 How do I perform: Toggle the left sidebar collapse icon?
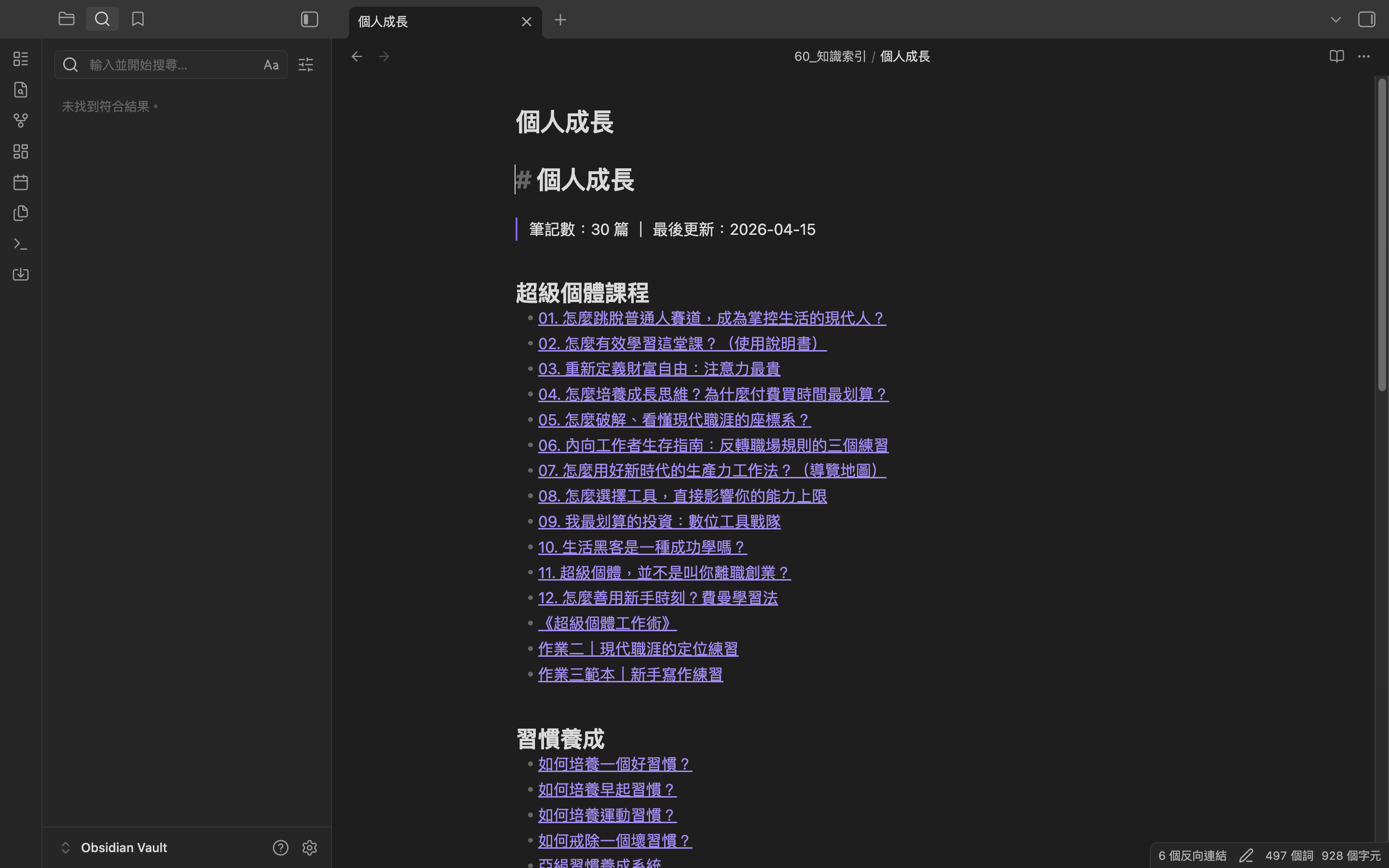coord(309,19)
